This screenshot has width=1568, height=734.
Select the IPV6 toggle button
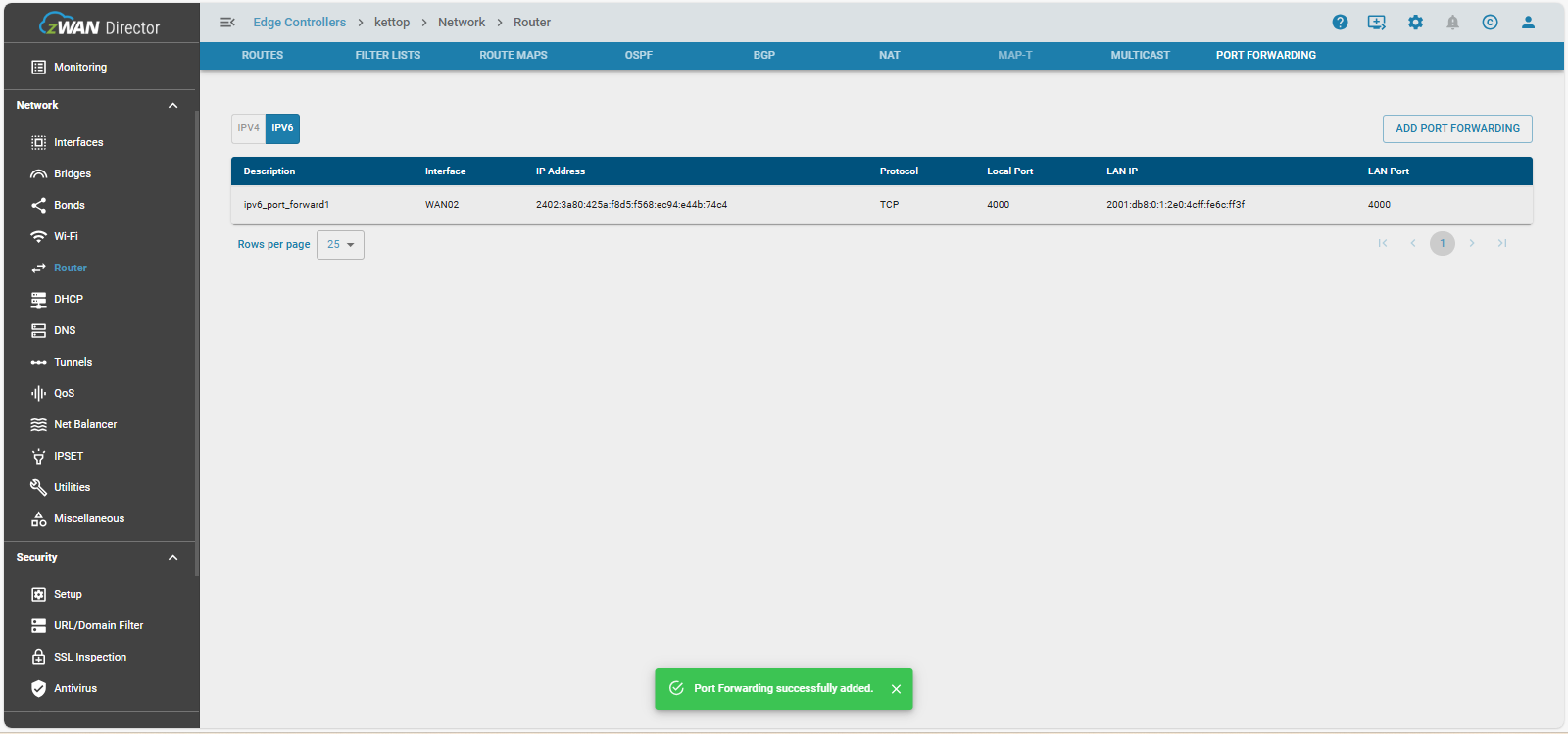(x=282, y=128)
